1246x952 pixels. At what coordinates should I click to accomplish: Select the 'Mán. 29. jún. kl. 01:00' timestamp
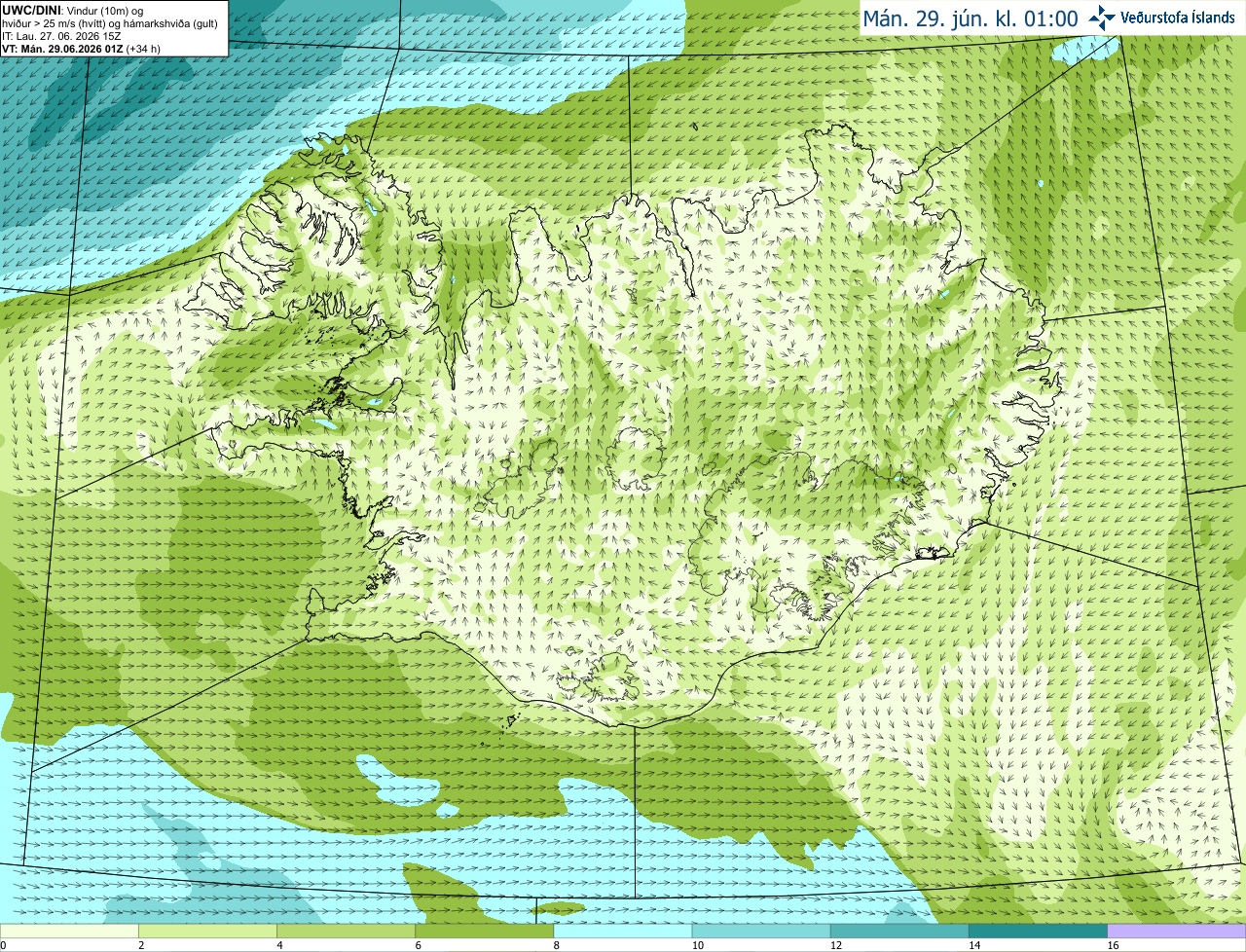(x=971, y=18)
